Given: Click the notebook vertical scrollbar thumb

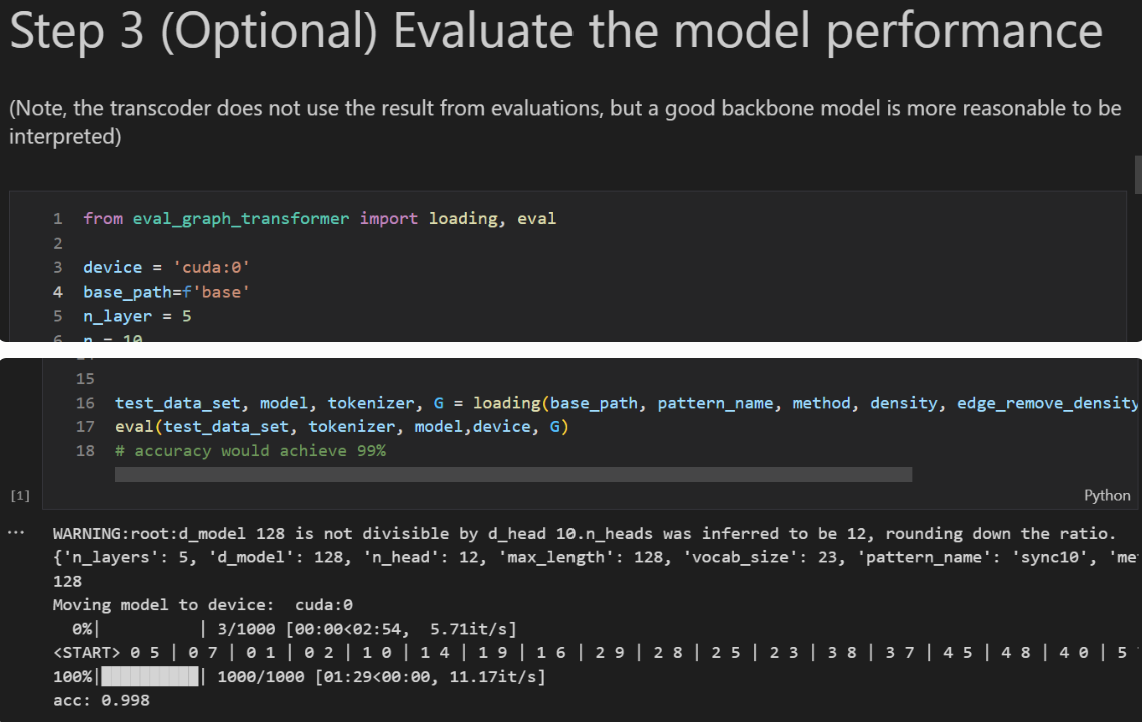Looking at the screenshot, I should [x=1138, y=173].
